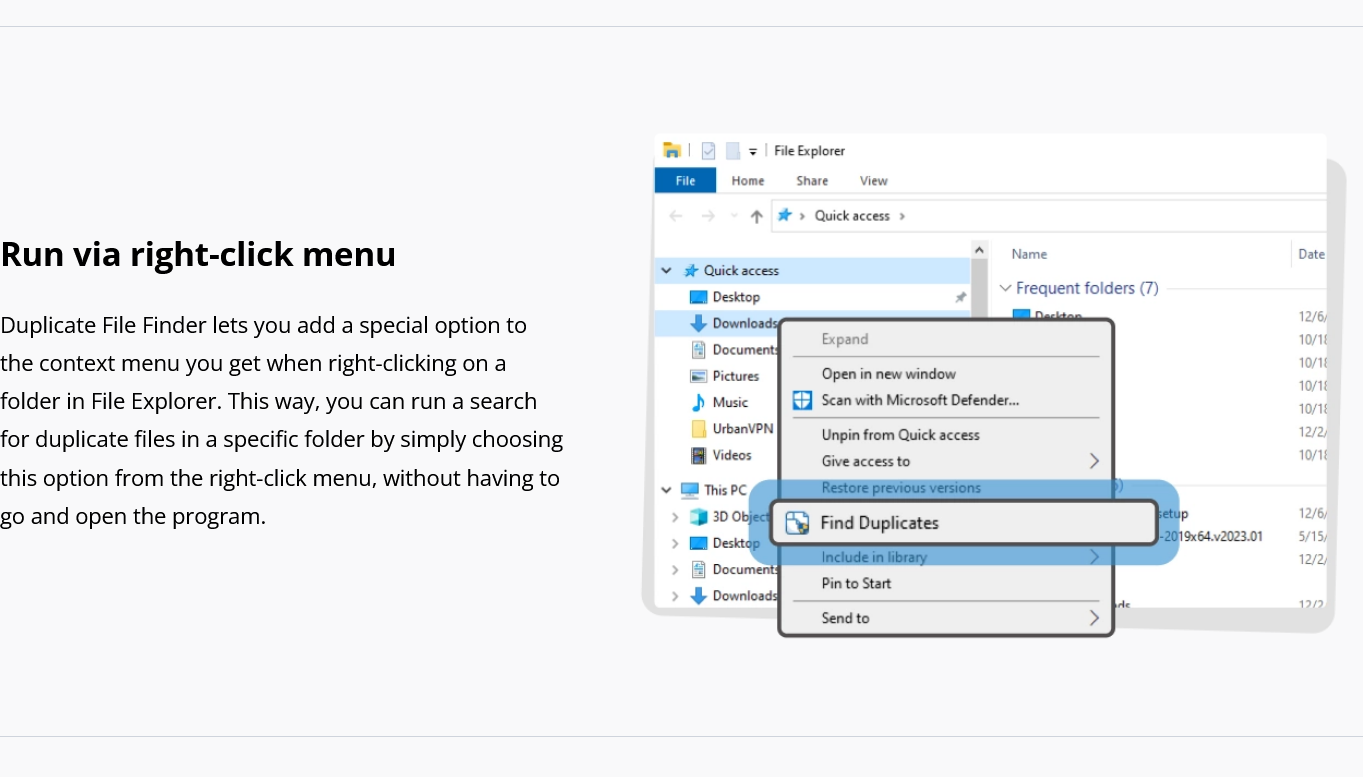Collapse the Frequent folders group
The width and height of the screenshot is (1363, 777).
(x=1006, y=288)
